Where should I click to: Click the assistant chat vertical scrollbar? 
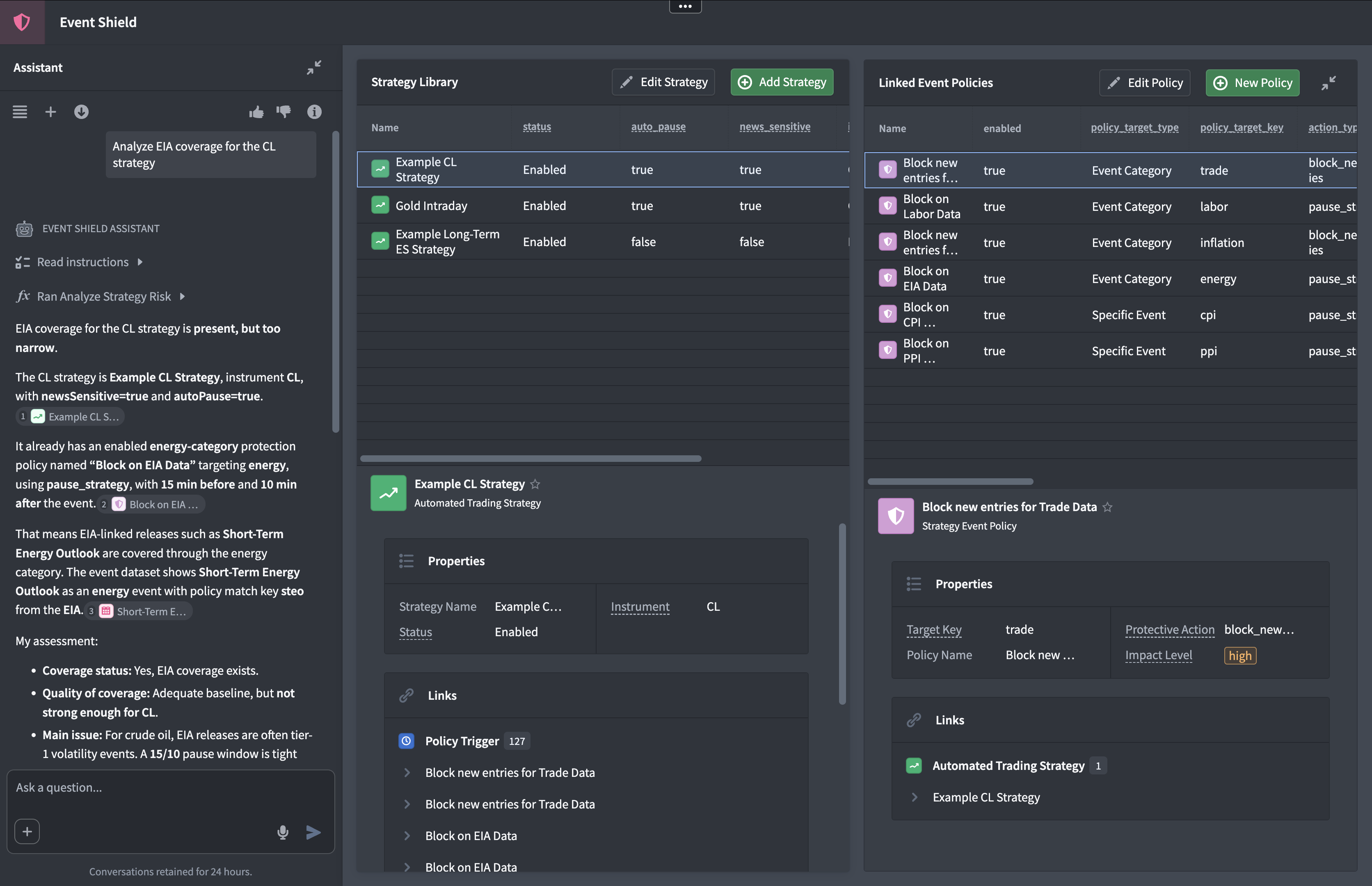point(336,282)
